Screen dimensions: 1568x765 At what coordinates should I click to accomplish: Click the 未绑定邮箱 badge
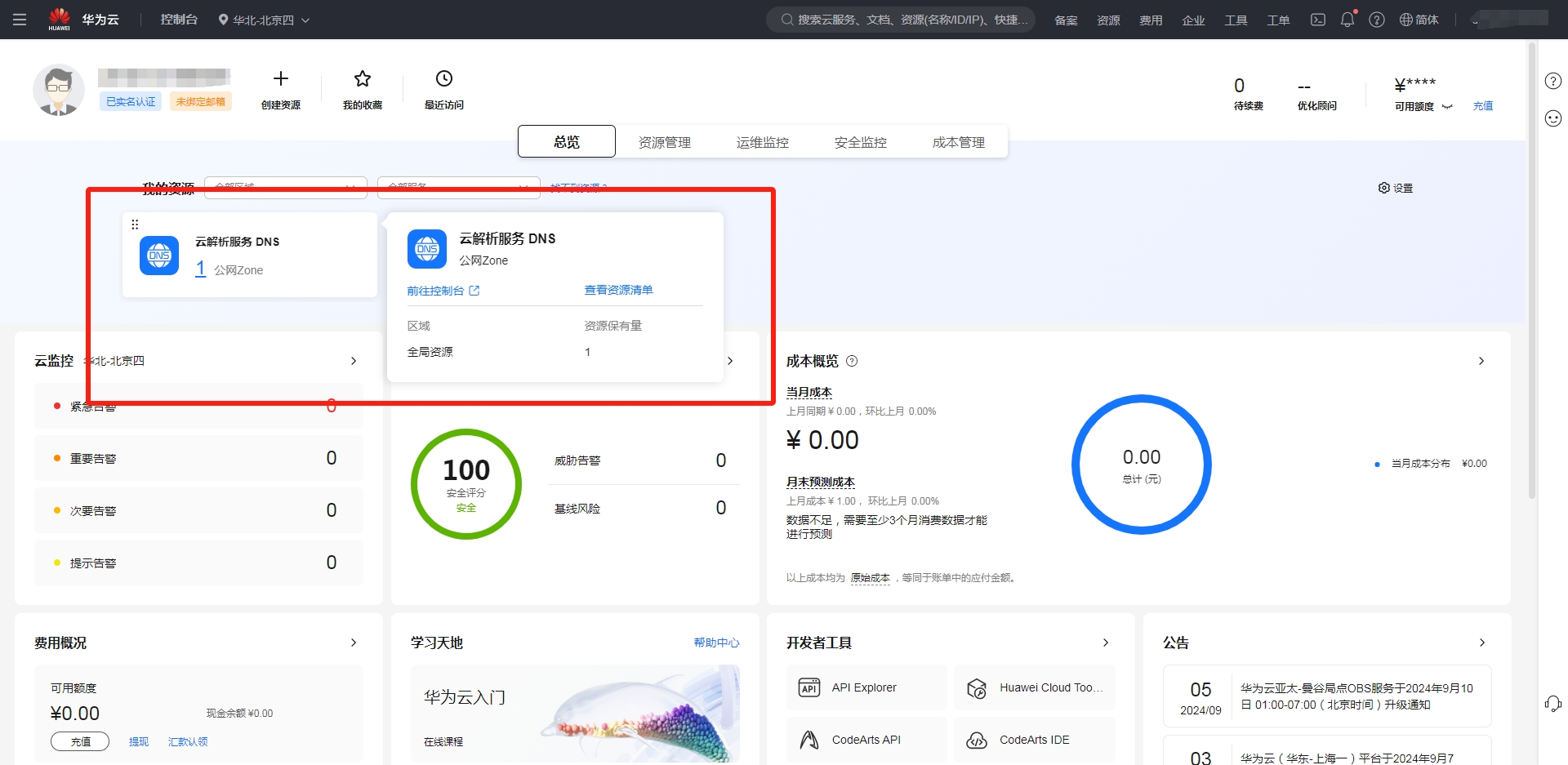click(x=201, y=101)
